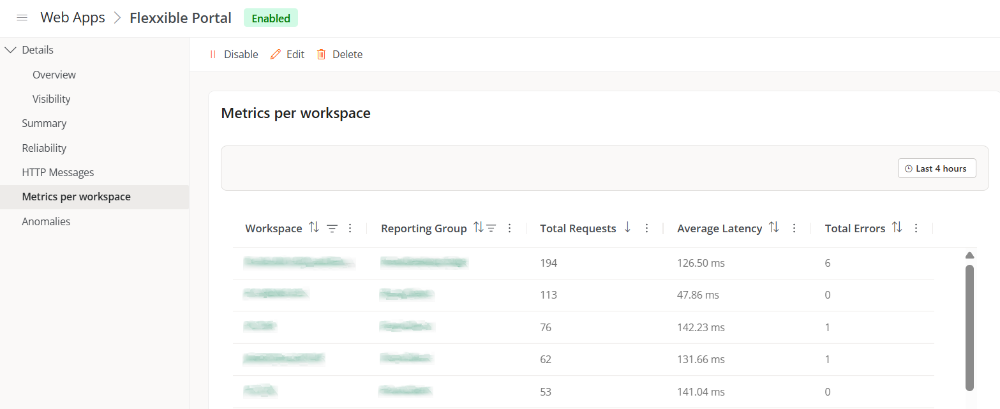Image resolution: width=1000 pixels, height=409 pixels.
Task: Open Total Errors column options menu
Action: coord(916,228)
